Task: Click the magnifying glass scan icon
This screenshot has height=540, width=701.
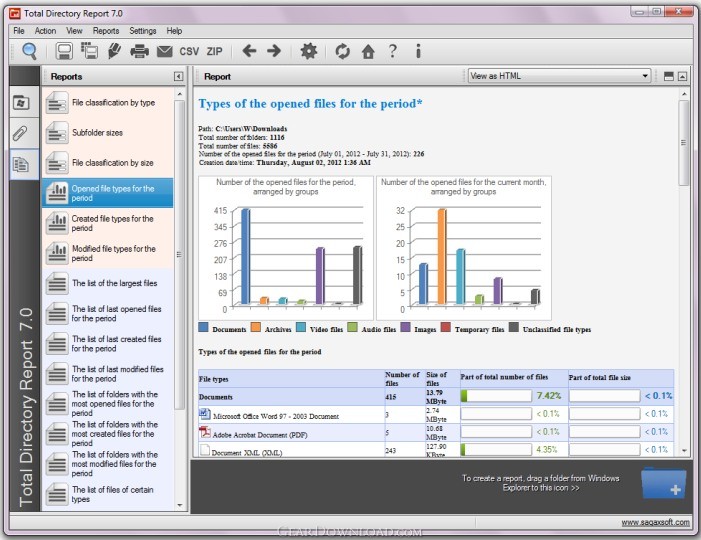Action: [x=29, y=51]
